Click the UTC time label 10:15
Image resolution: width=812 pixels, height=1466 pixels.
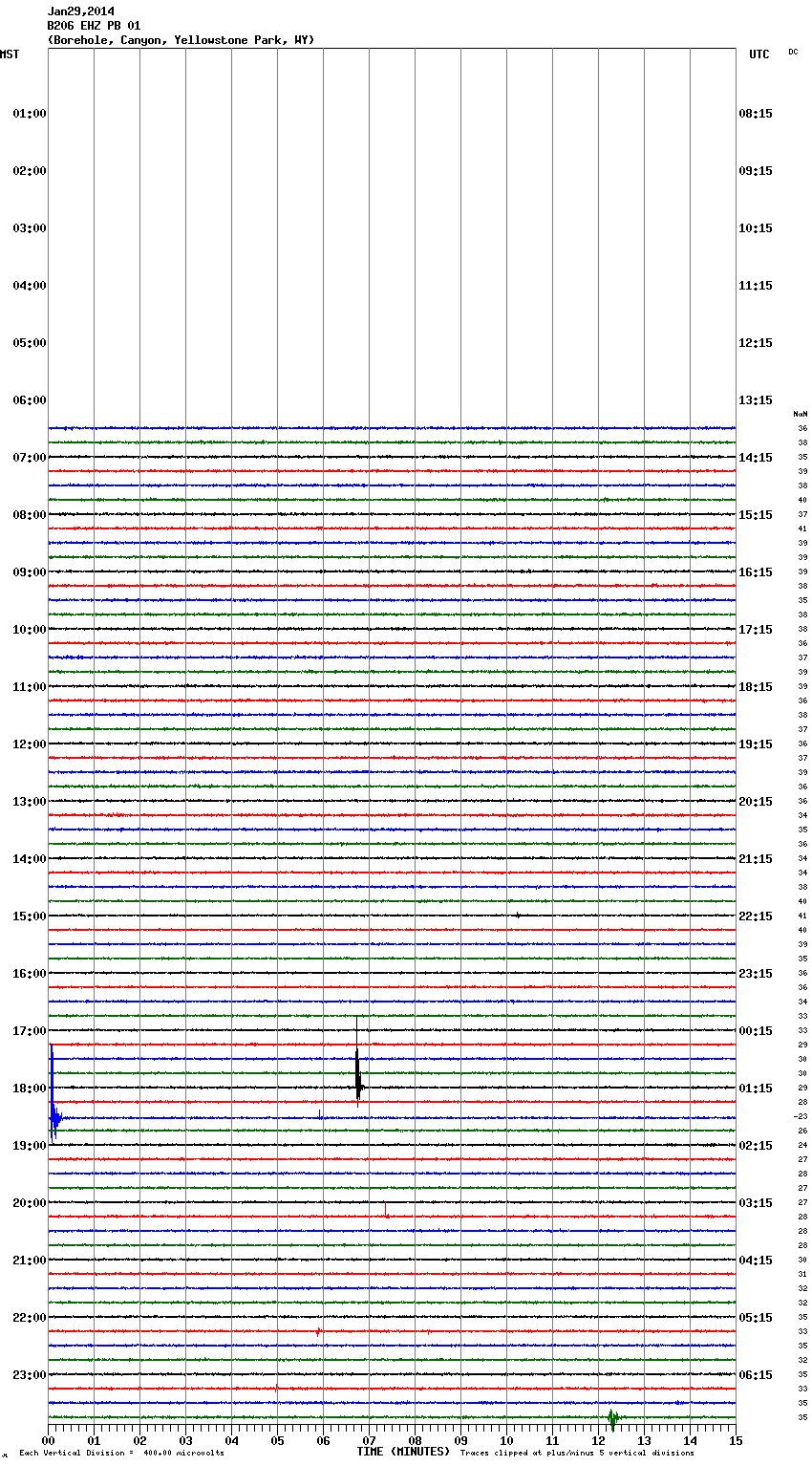coord(756,228)
